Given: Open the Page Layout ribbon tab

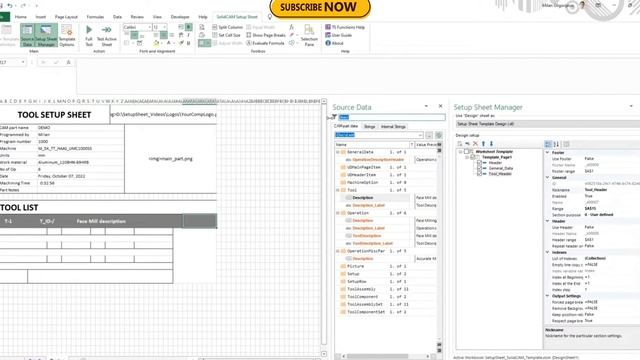Looking at the screenshot, I should coord(66,17).
